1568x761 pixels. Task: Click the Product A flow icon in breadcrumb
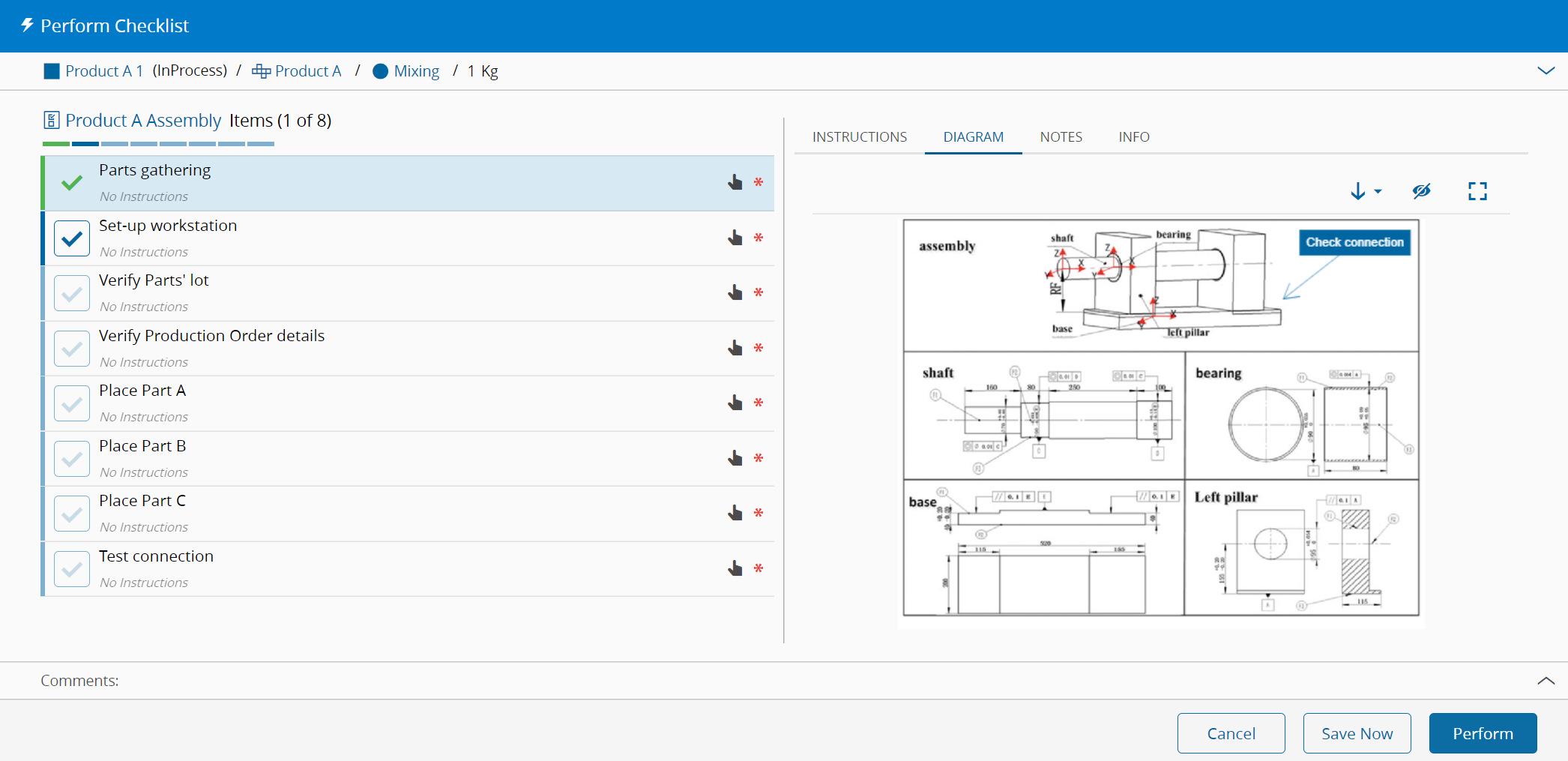tap(261, 71)
